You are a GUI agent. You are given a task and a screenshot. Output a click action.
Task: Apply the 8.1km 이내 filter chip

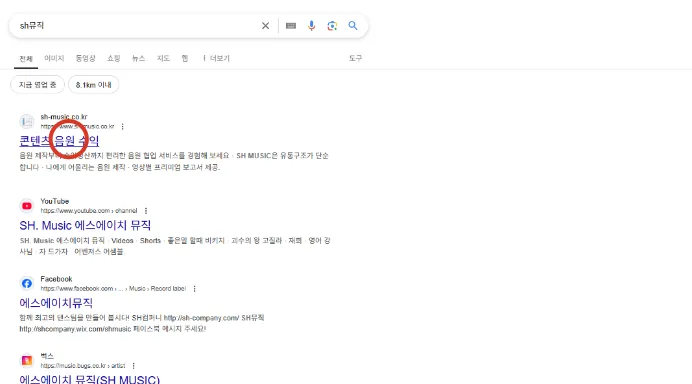point(94,85)
